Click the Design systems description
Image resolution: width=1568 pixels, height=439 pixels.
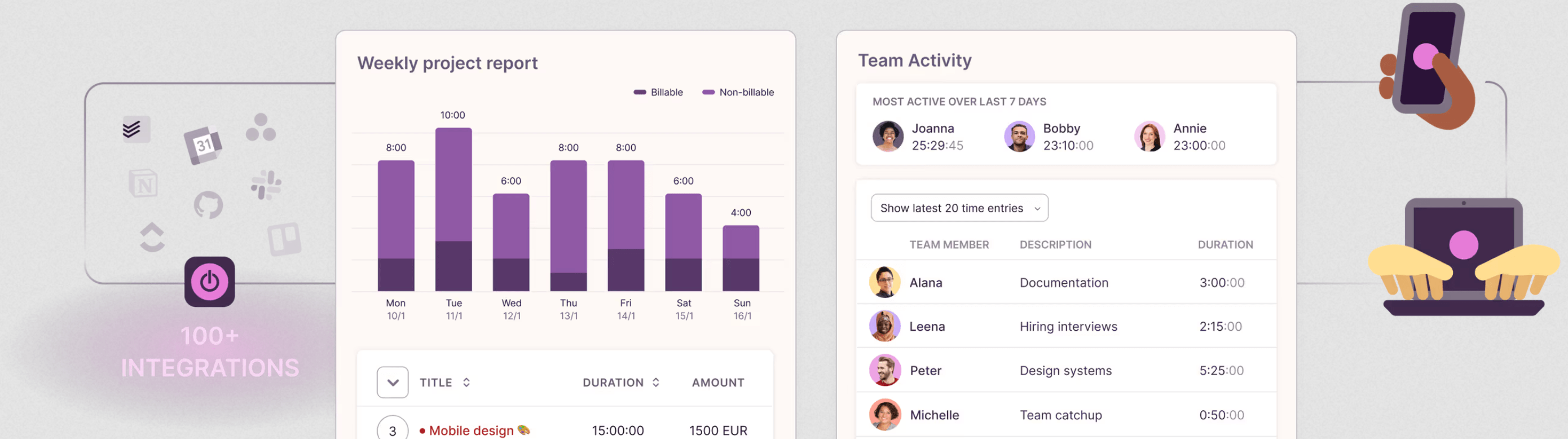[1065, 370]
